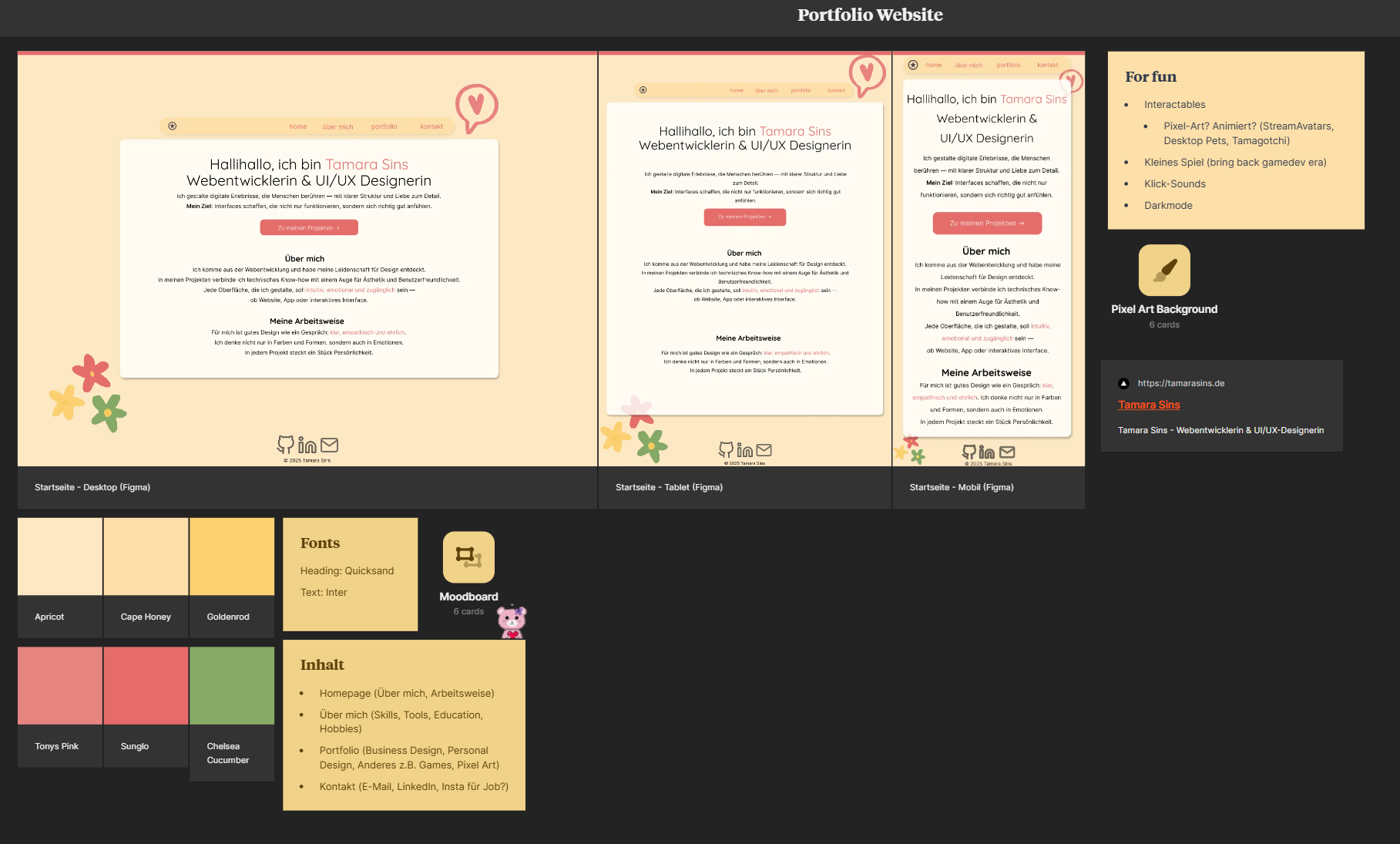
Task: Select the Sunglo color swatch
Action: click(146, 685)
